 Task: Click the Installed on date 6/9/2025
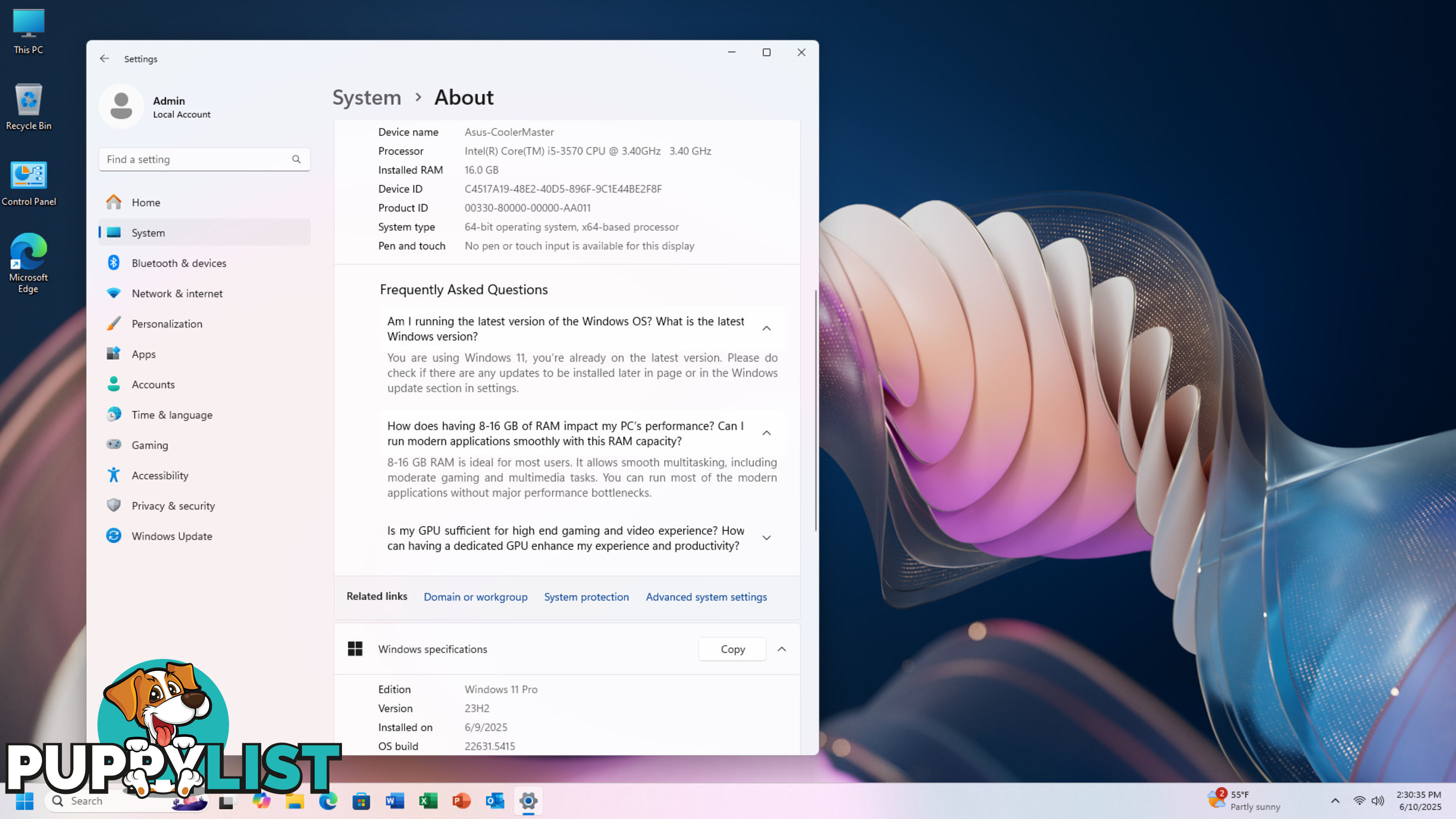pos(486,727)
